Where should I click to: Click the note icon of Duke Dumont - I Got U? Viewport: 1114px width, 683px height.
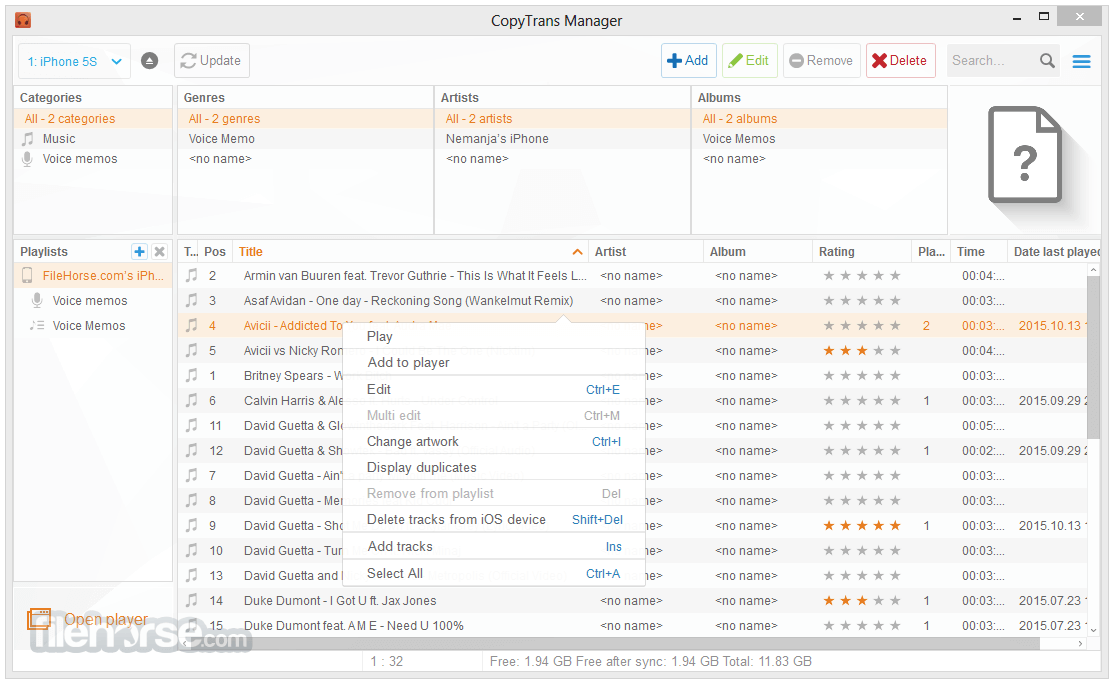[191, 601]
